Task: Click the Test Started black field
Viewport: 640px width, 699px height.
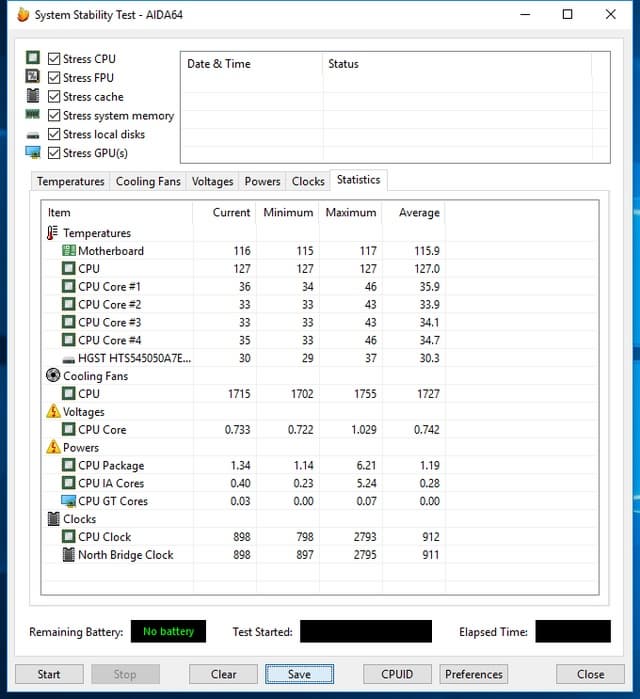Action: 366,631
